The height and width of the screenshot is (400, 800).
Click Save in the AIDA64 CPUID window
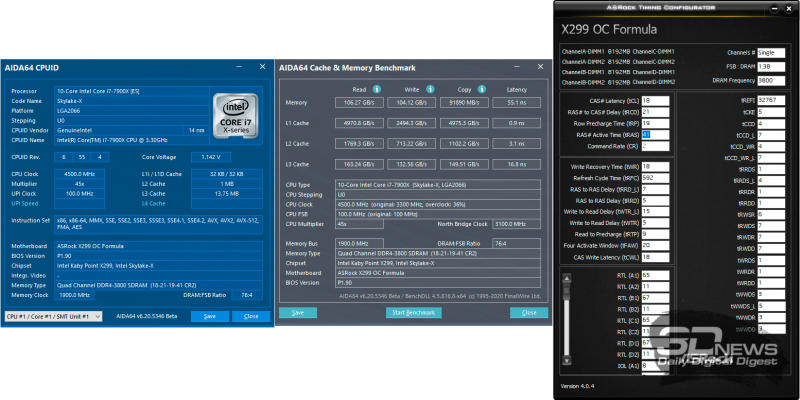[210, 316]
